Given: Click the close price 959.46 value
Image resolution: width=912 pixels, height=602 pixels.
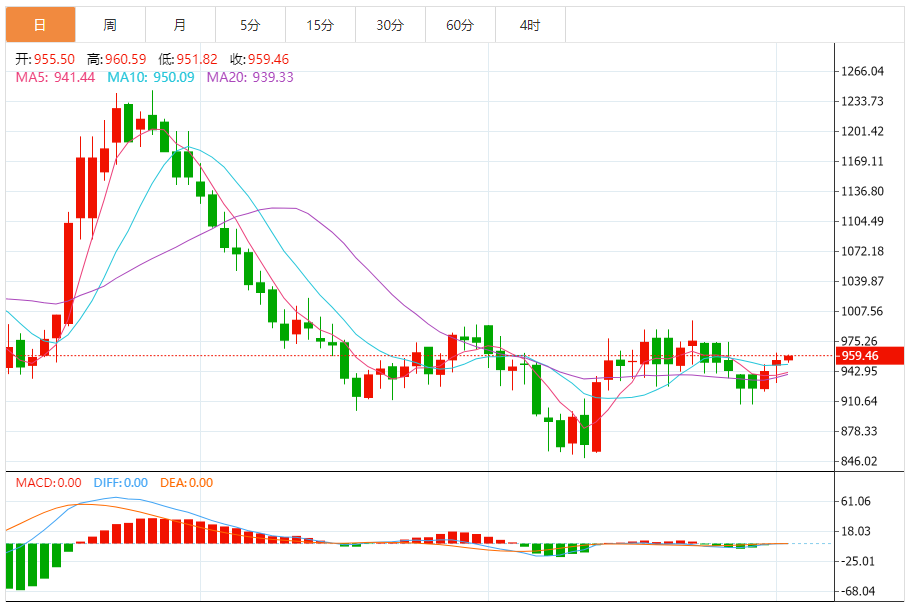Looking at the screenshot, I should (x=268, y=59).
